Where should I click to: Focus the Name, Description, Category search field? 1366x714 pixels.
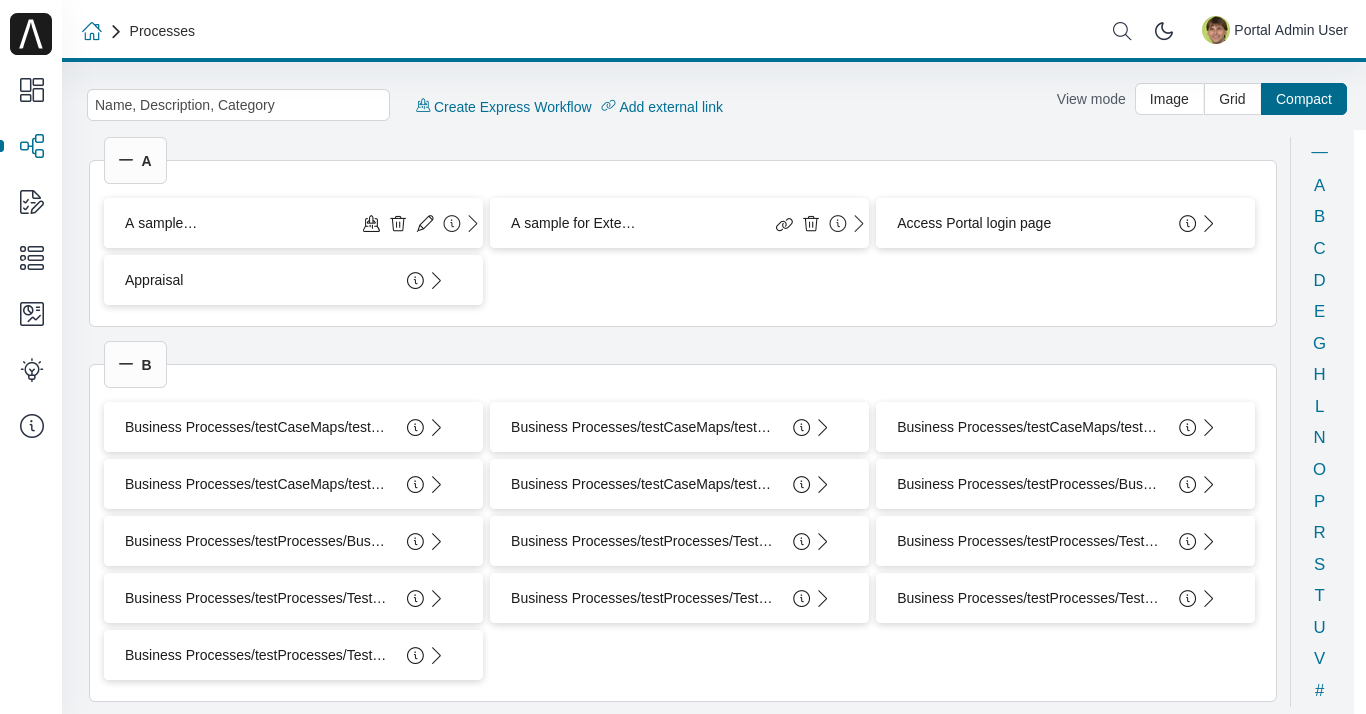tap(238, 105)
